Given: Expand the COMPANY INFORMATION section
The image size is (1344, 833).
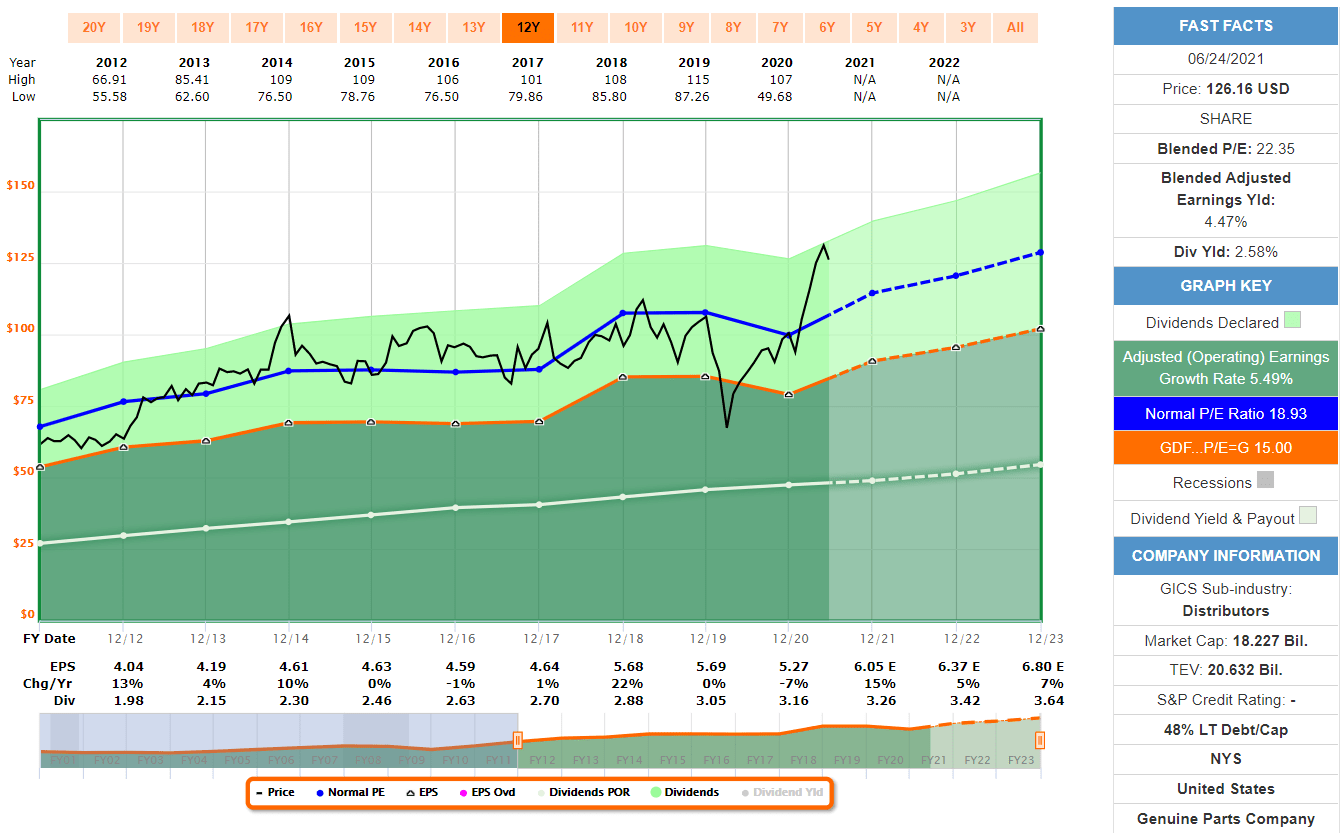Looking at the screenshot, I should tap(1224, 556).
